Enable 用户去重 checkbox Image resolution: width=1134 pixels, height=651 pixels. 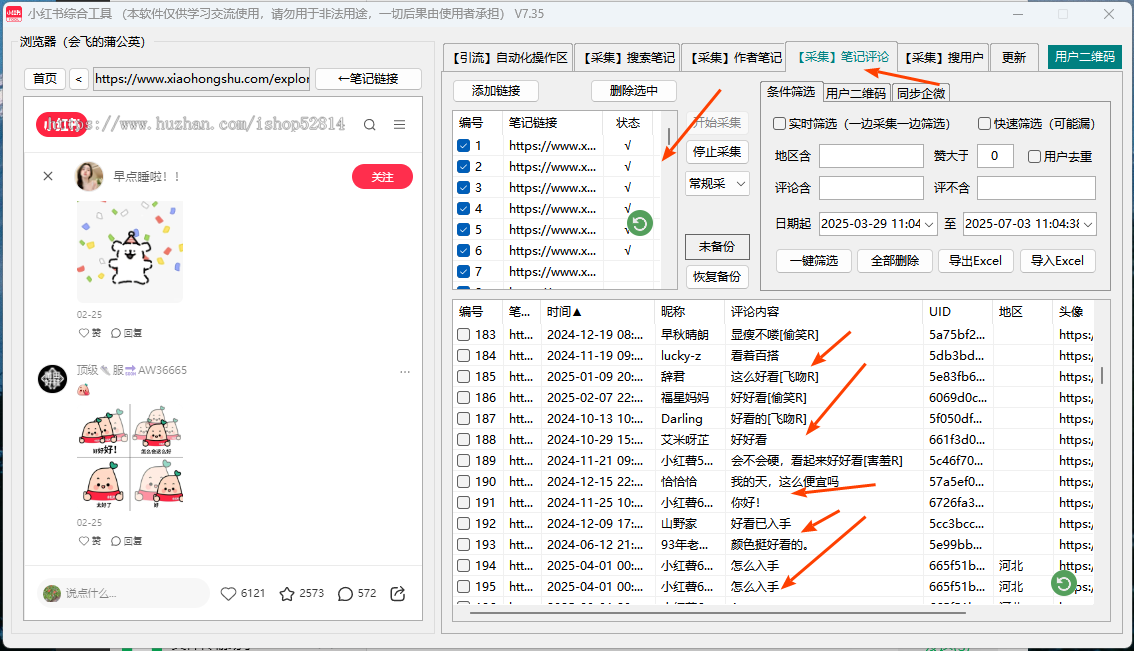coord(1034,156)
